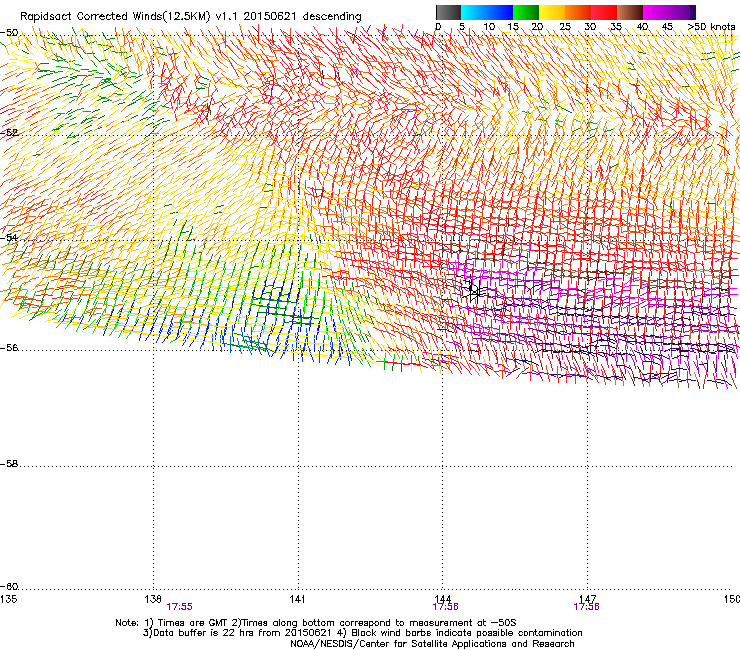Click the 'Times are GMT' note line
The height and width of the screenshot is (650, 740).
316,623
